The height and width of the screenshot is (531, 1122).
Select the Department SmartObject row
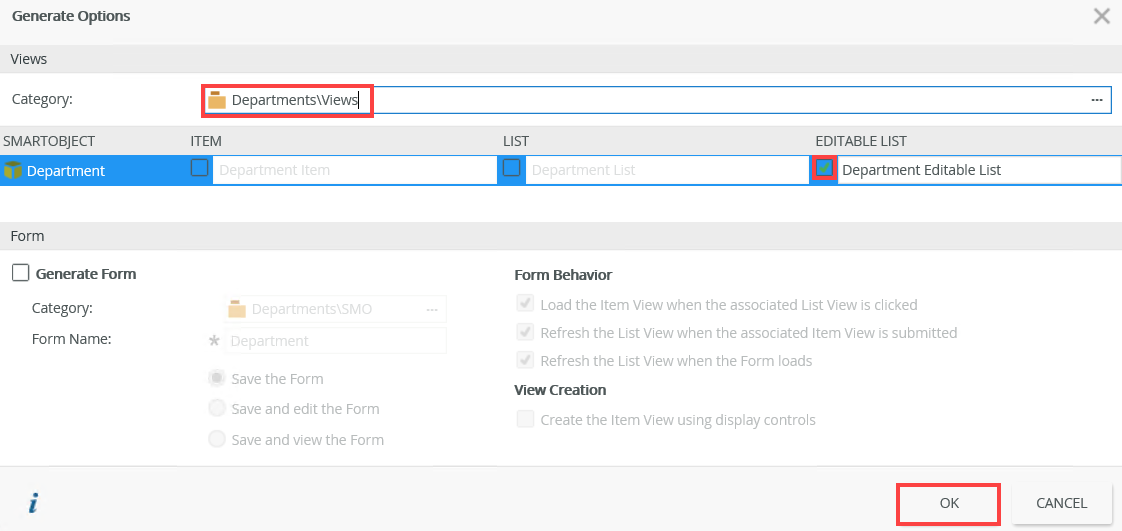click(66, 170)
